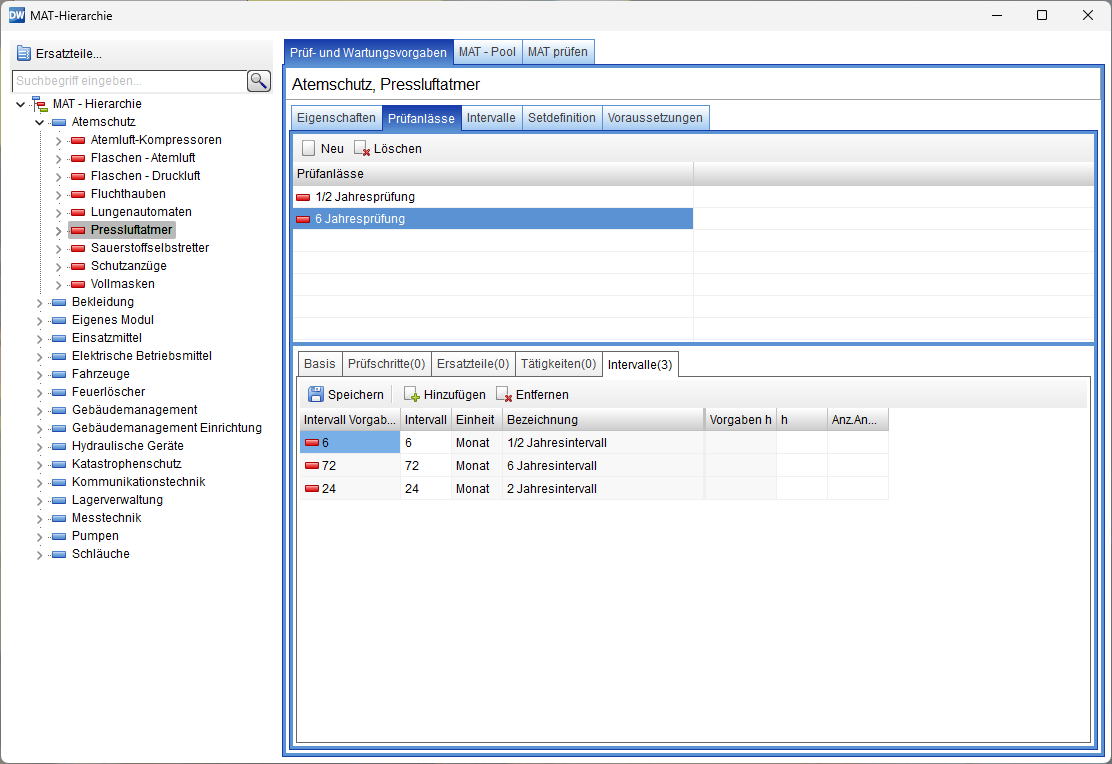Select the Vollmasken tree item
The height and width of the screenshot is (764, 1112).
(122, 284)
